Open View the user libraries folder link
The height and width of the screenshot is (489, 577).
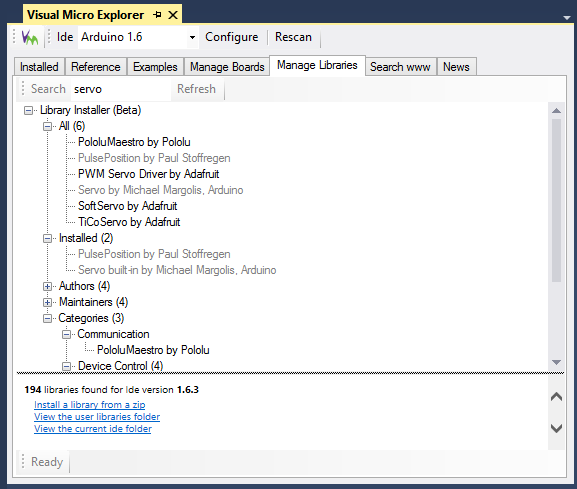97,417
